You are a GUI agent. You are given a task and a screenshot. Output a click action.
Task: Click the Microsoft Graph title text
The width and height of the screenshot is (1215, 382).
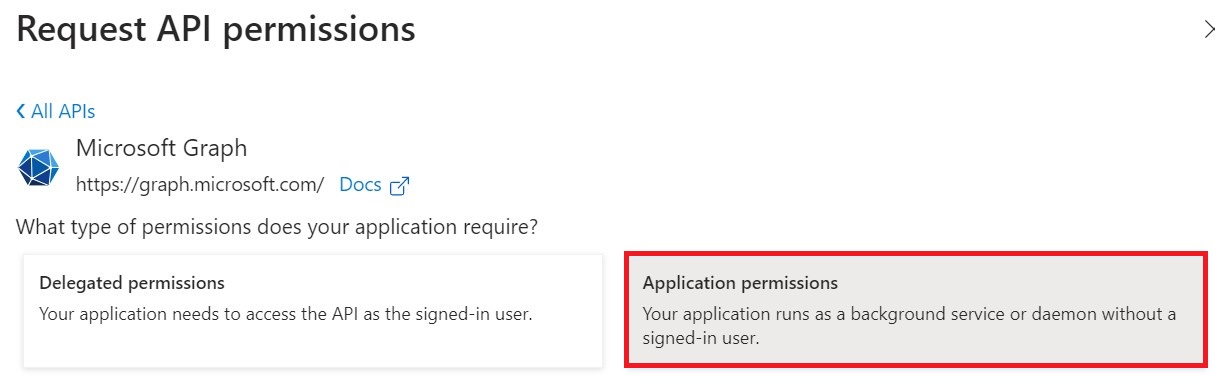pyautogui.click(x=161, y=148)
